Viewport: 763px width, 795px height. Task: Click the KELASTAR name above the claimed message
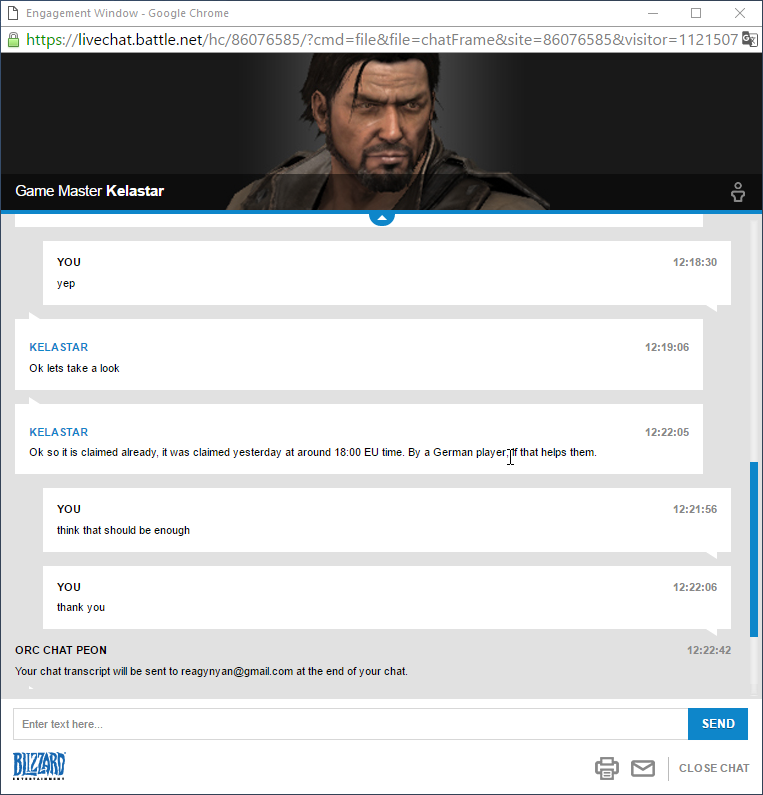pos(59,432)
